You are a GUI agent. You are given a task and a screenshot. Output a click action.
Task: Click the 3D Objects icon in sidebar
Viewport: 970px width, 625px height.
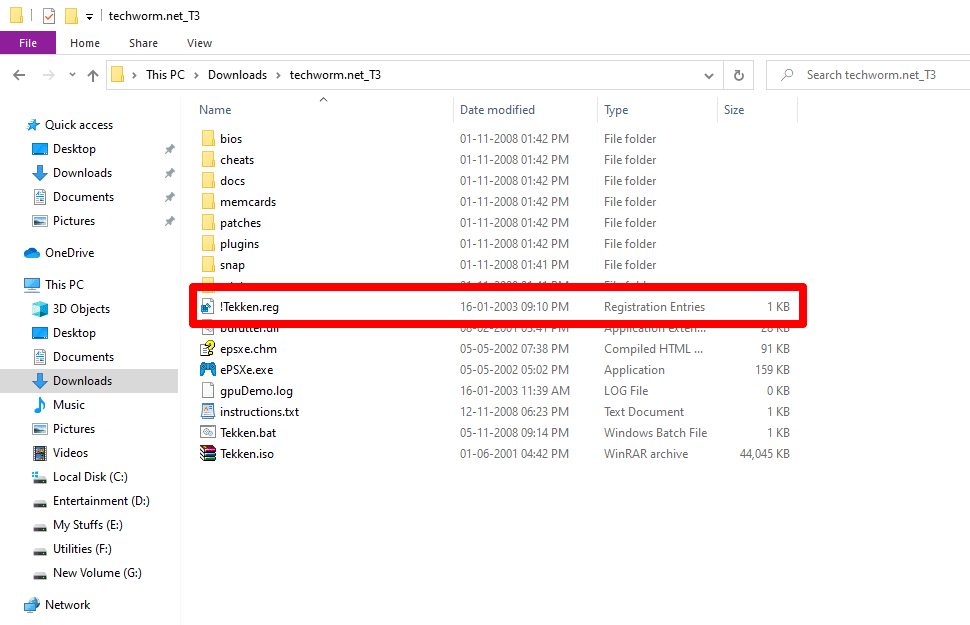[40, 309]
